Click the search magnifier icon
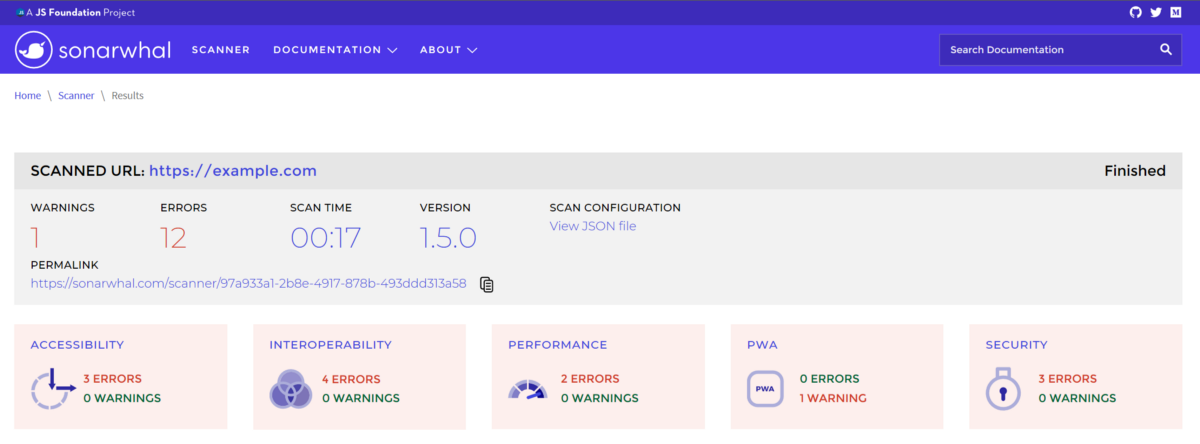 point(1166,49)
